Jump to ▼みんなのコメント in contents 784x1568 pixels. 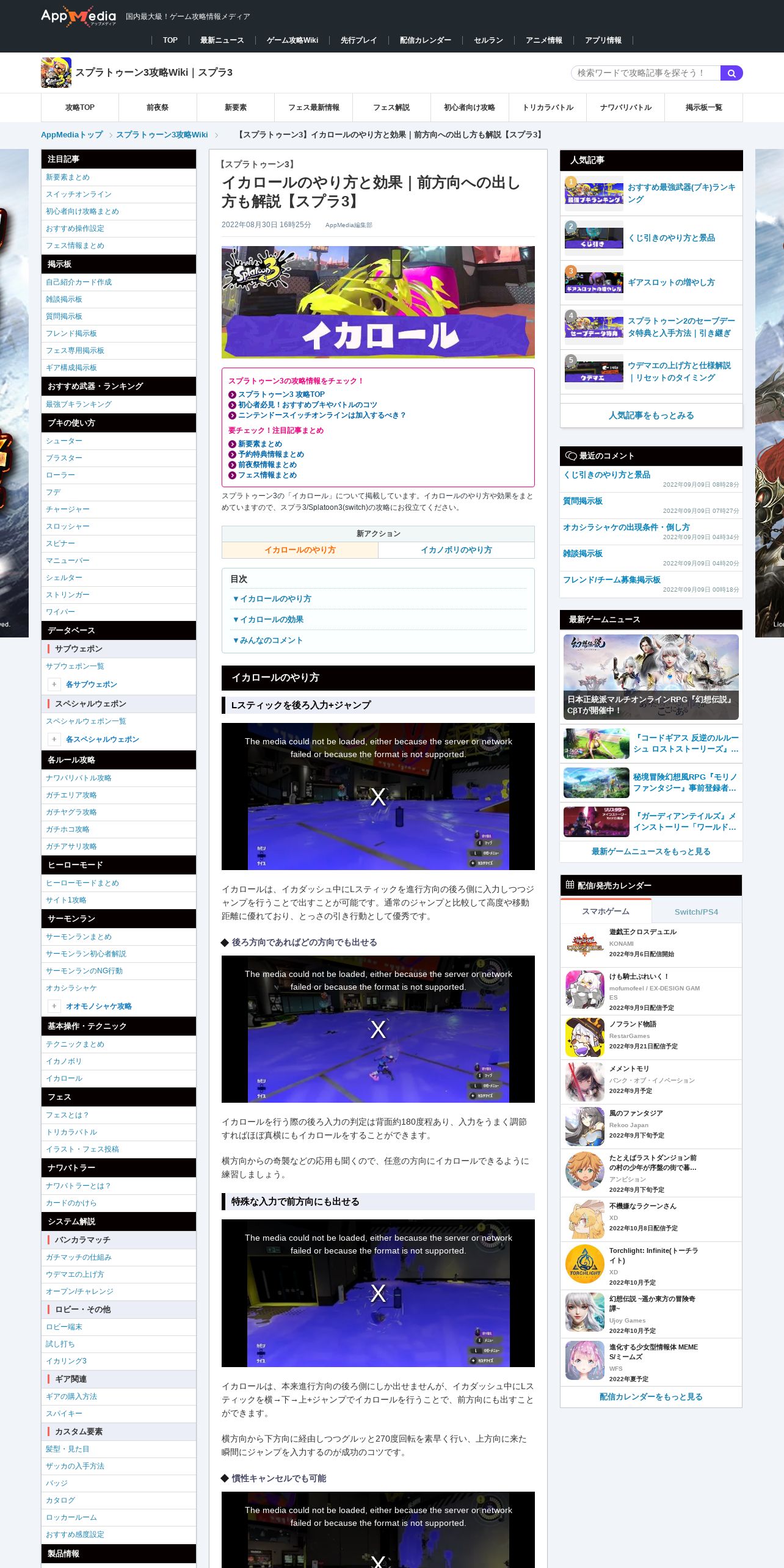267,641
